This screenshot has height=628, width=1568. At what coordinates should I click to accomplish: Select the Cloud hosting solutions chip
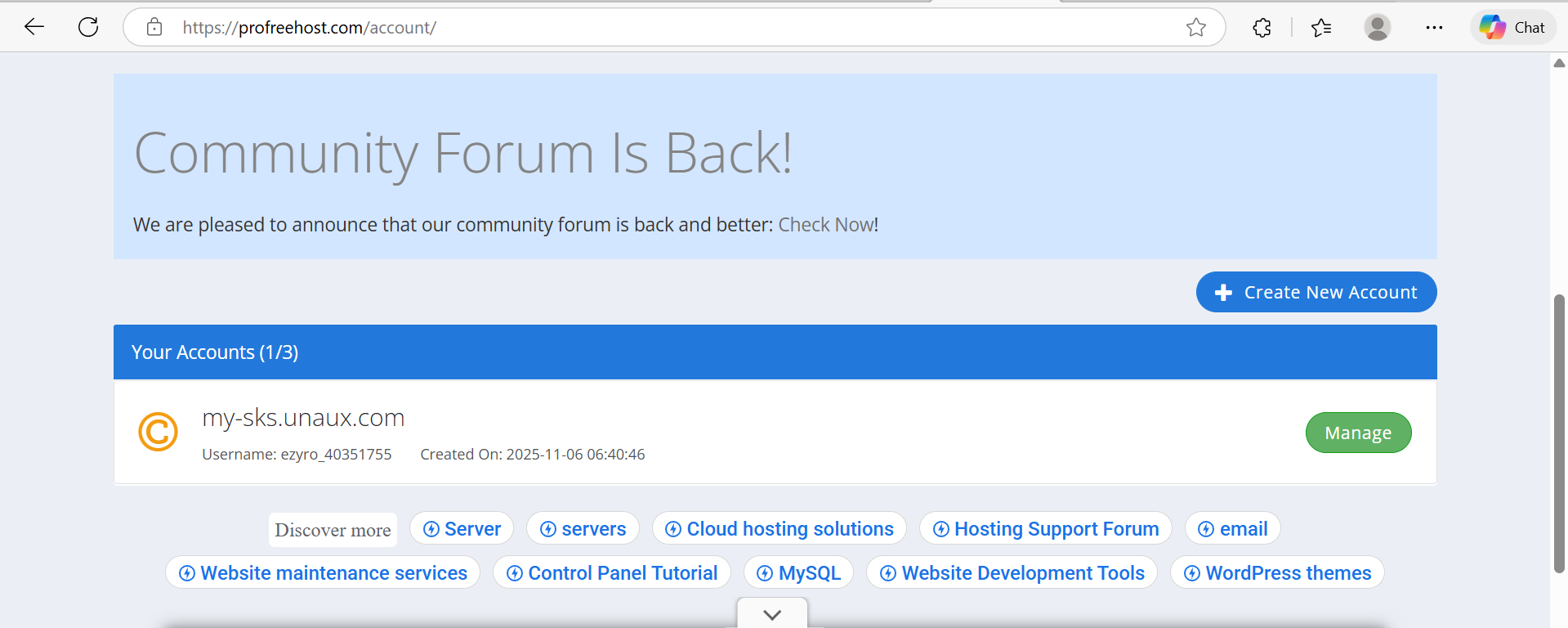click(779, 529)
